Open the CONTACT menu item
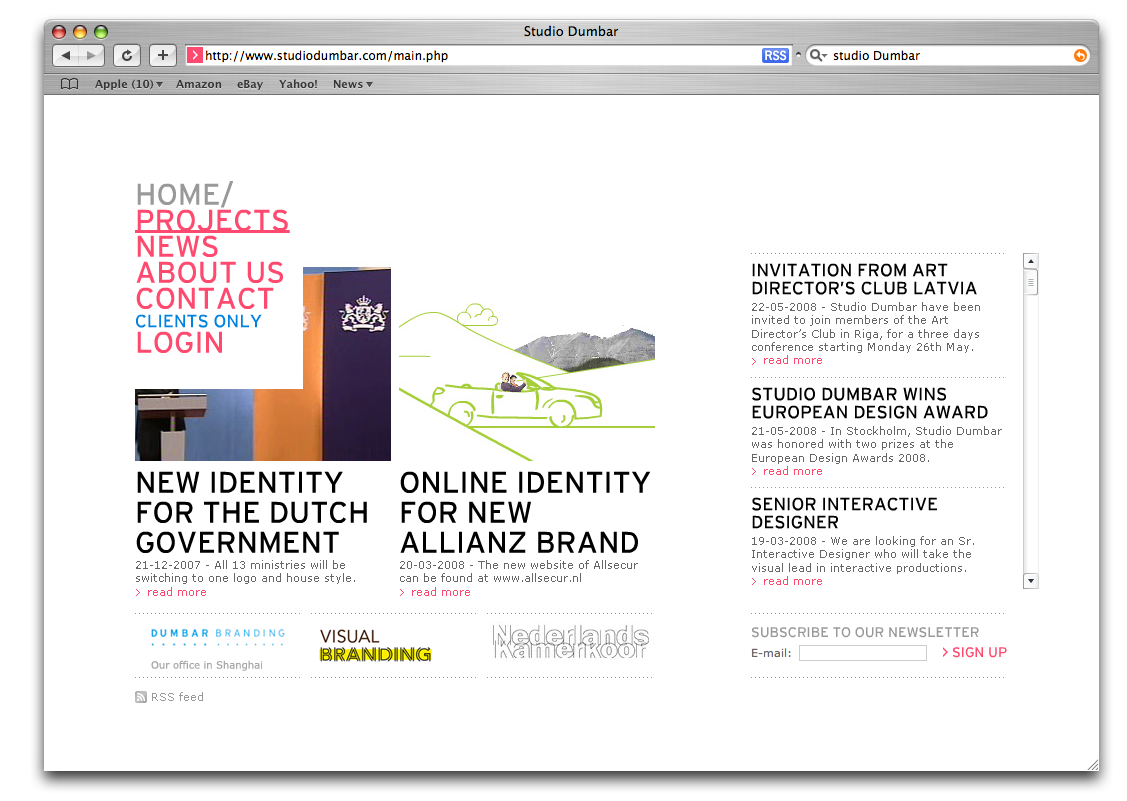Screen dimensions: 1127x801 (x=205, y=298)
